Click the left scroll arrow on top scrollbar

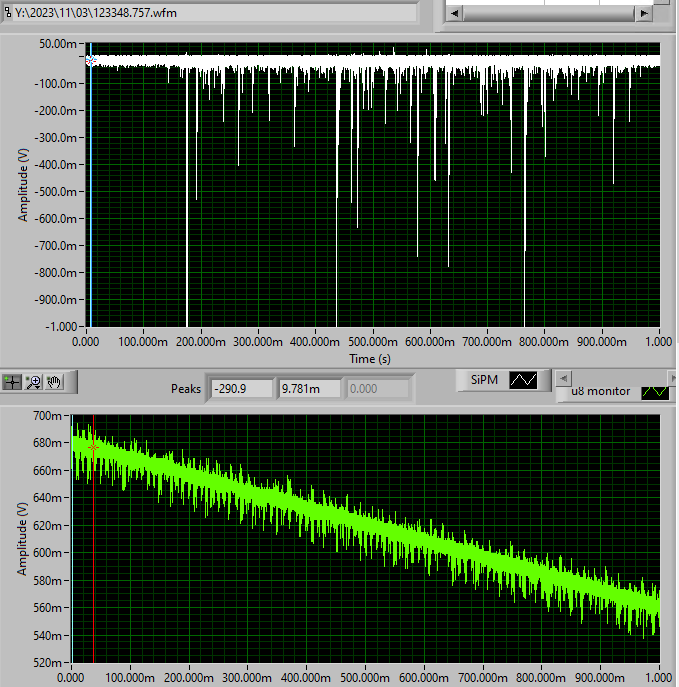click(x=455, y=13)
